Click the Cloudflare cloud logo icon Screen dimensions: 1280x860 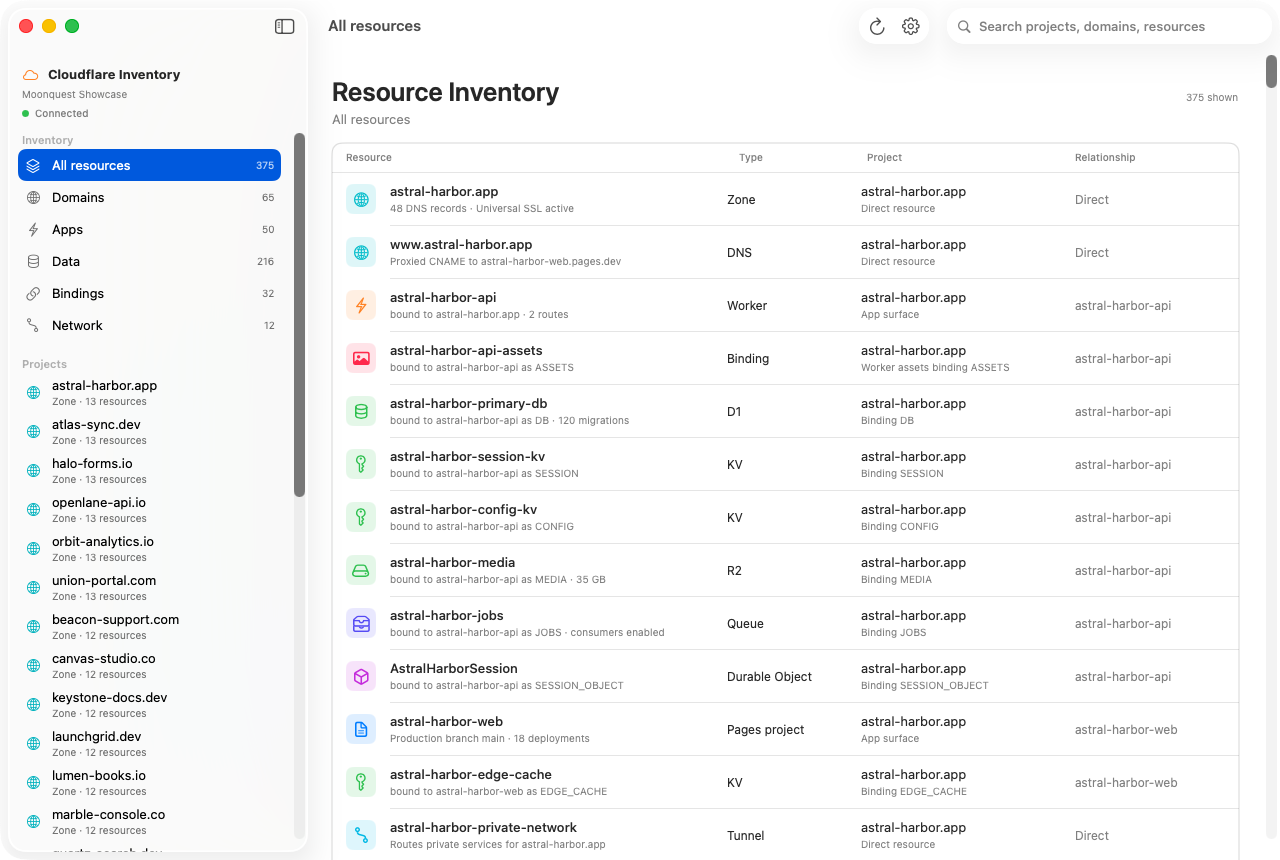[x=31, y=75]
